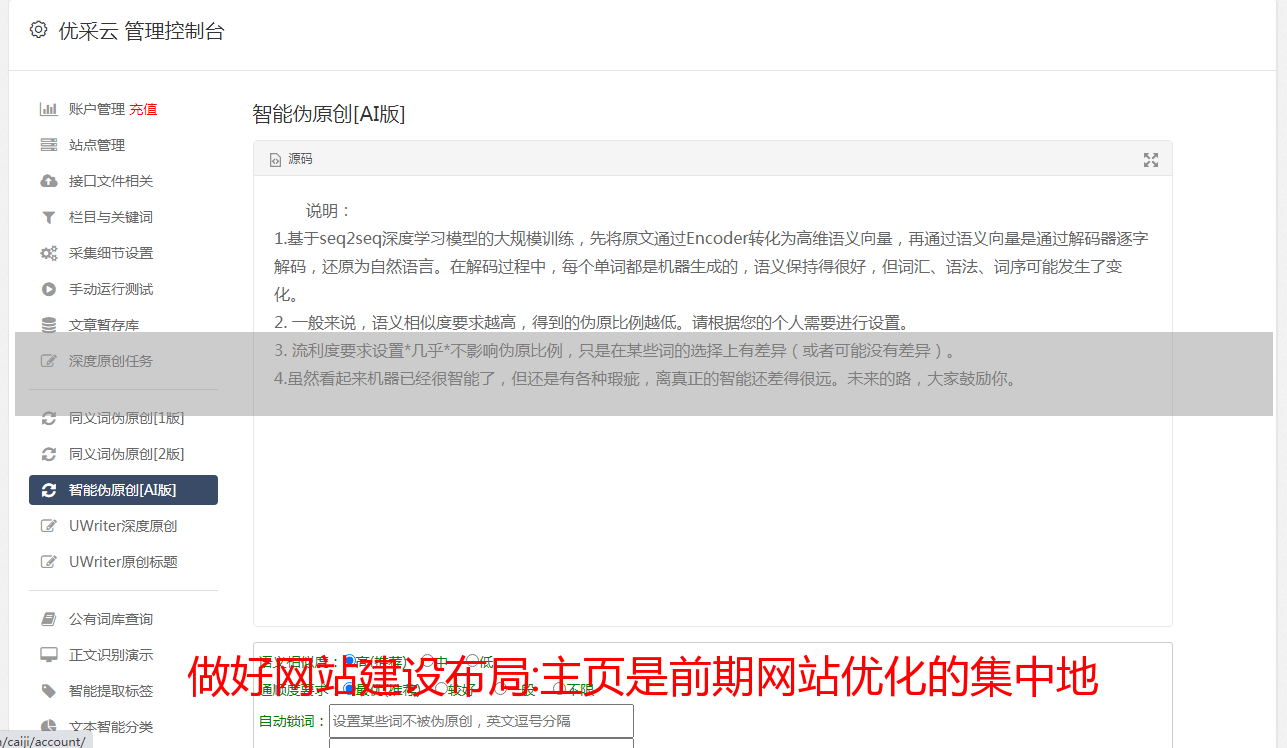The image size is (1287, 748).
Task: Click the cloud upload icon for 接口文件相关
Action: point(48,181)
